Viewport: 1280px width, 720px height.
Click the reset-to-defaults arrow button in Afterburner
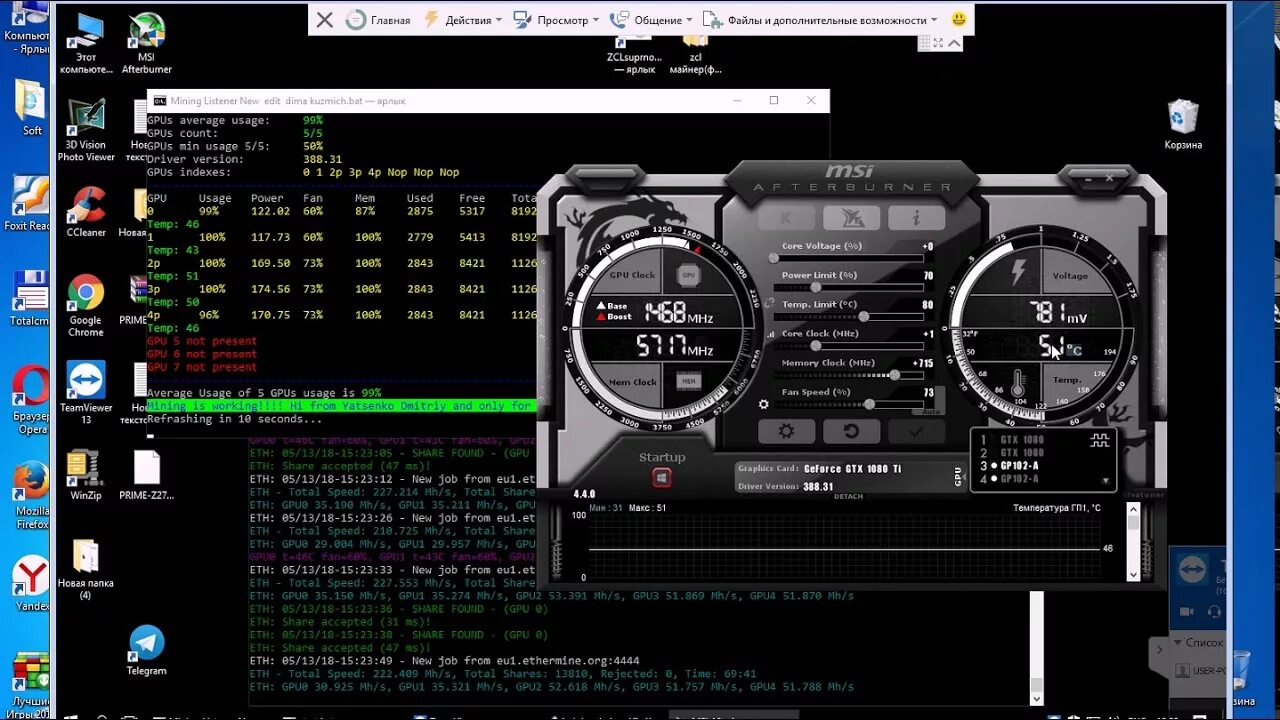coord(851,431)
